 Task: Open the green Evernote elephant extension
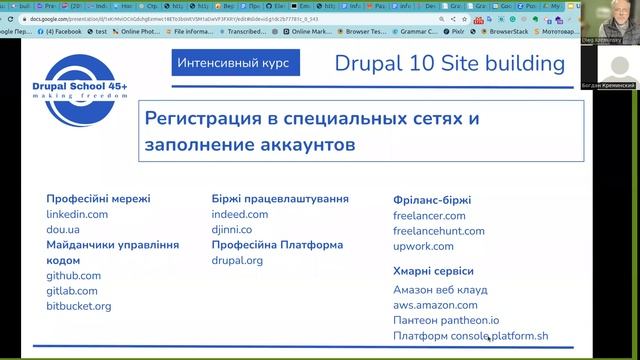535,19
